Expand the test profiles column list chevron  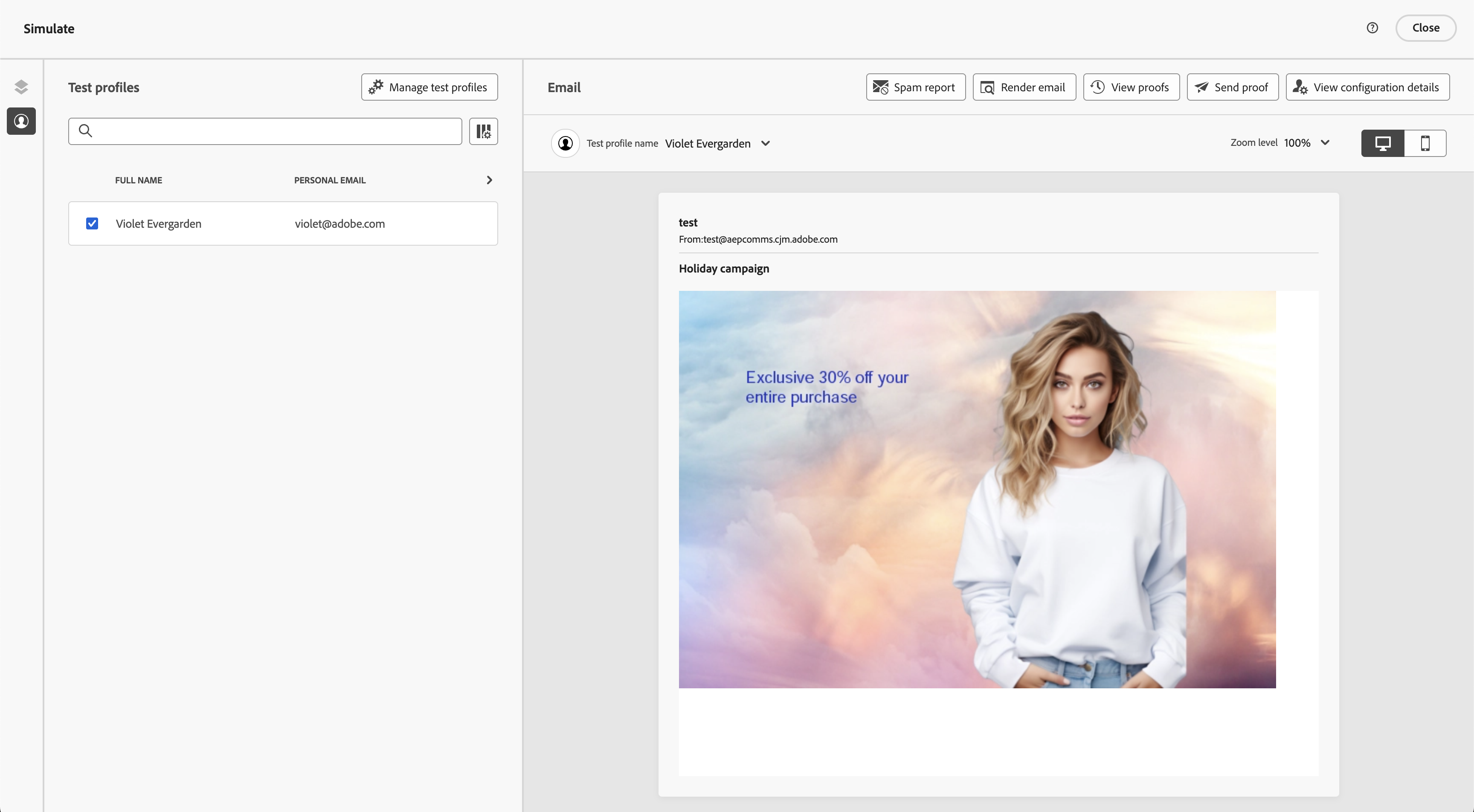pos(489,180)
